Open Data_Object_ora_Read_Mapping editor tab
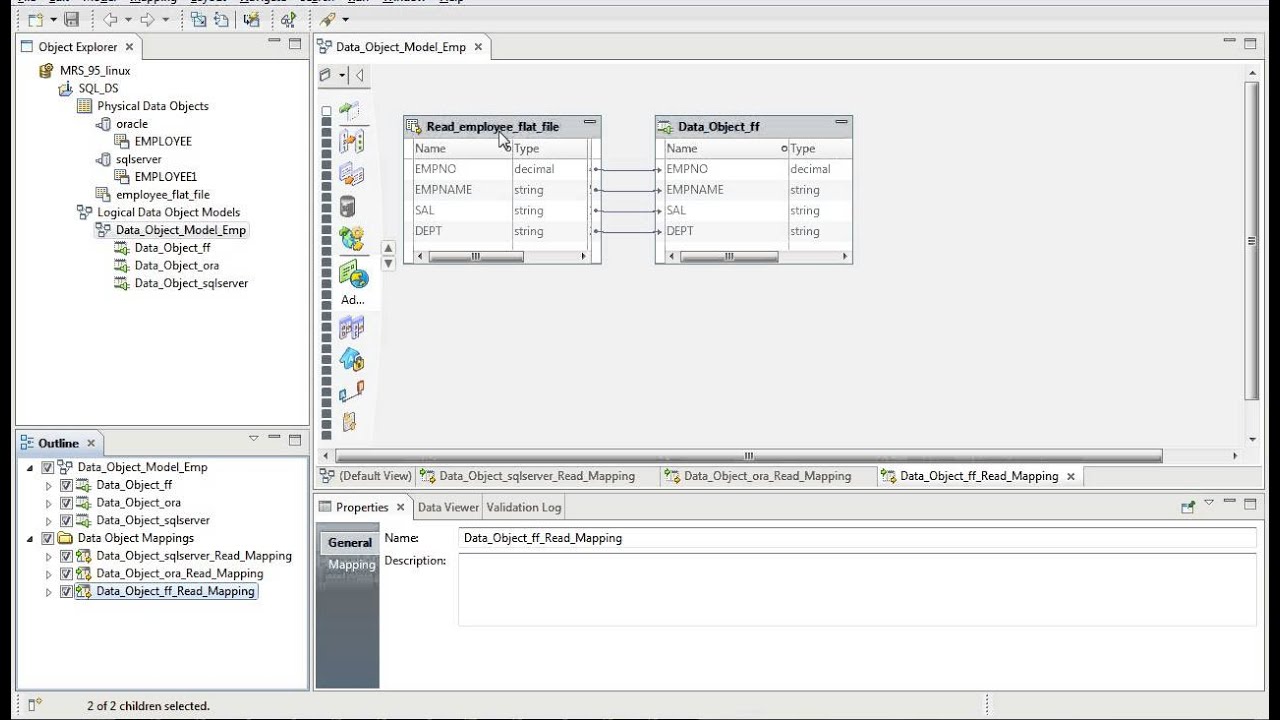 pos(768,476)
